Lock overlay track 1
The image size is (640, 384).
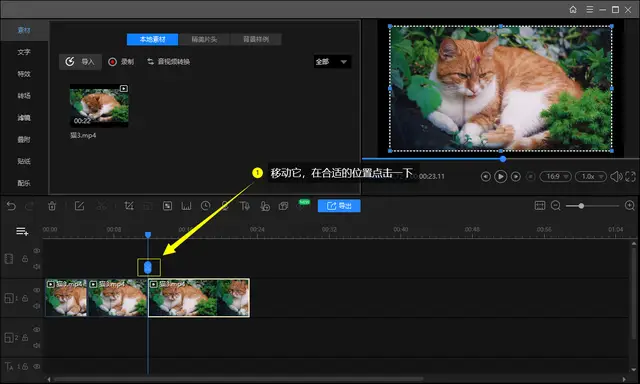coord(25,298)
